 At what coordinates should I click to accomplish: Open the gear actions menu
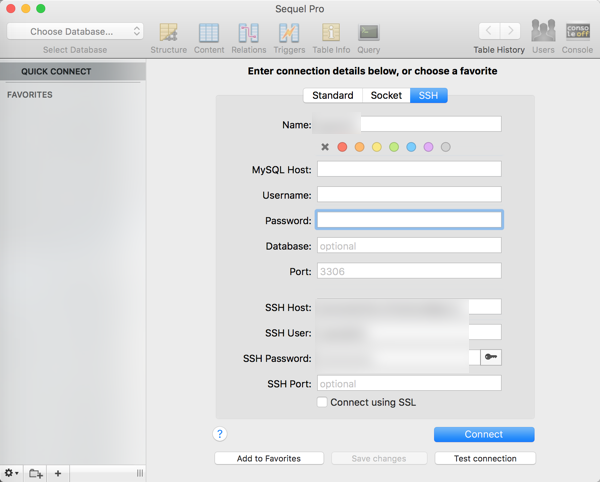[x=11, y=473]
